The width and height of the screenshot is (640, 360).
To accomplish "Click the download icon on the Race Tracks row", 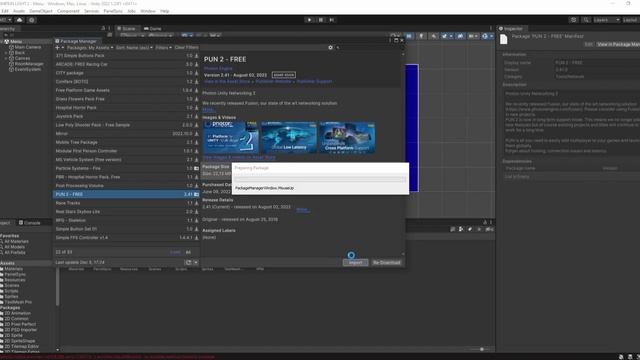I will coord(196,203).
